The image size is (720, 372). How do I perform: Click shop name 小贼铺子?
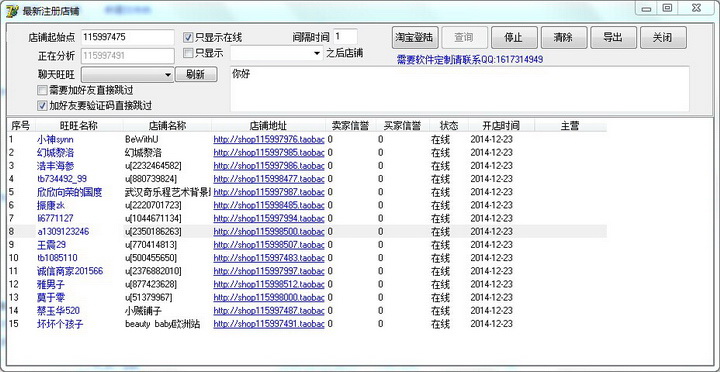tap(143, 310)
